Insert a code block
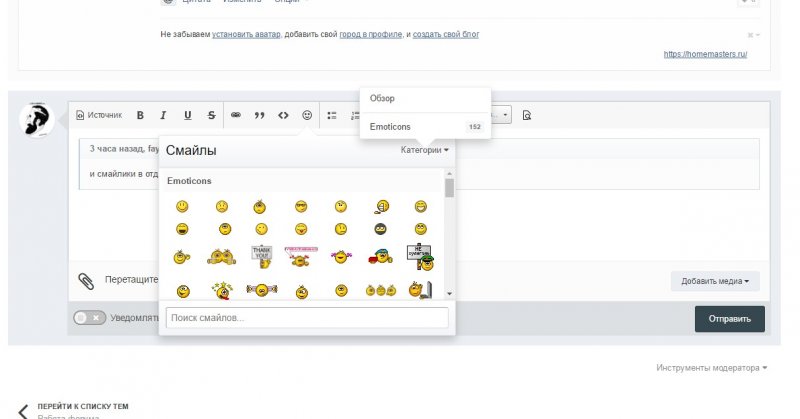Screen dimensions: 800x419 (x=284, y=115)
